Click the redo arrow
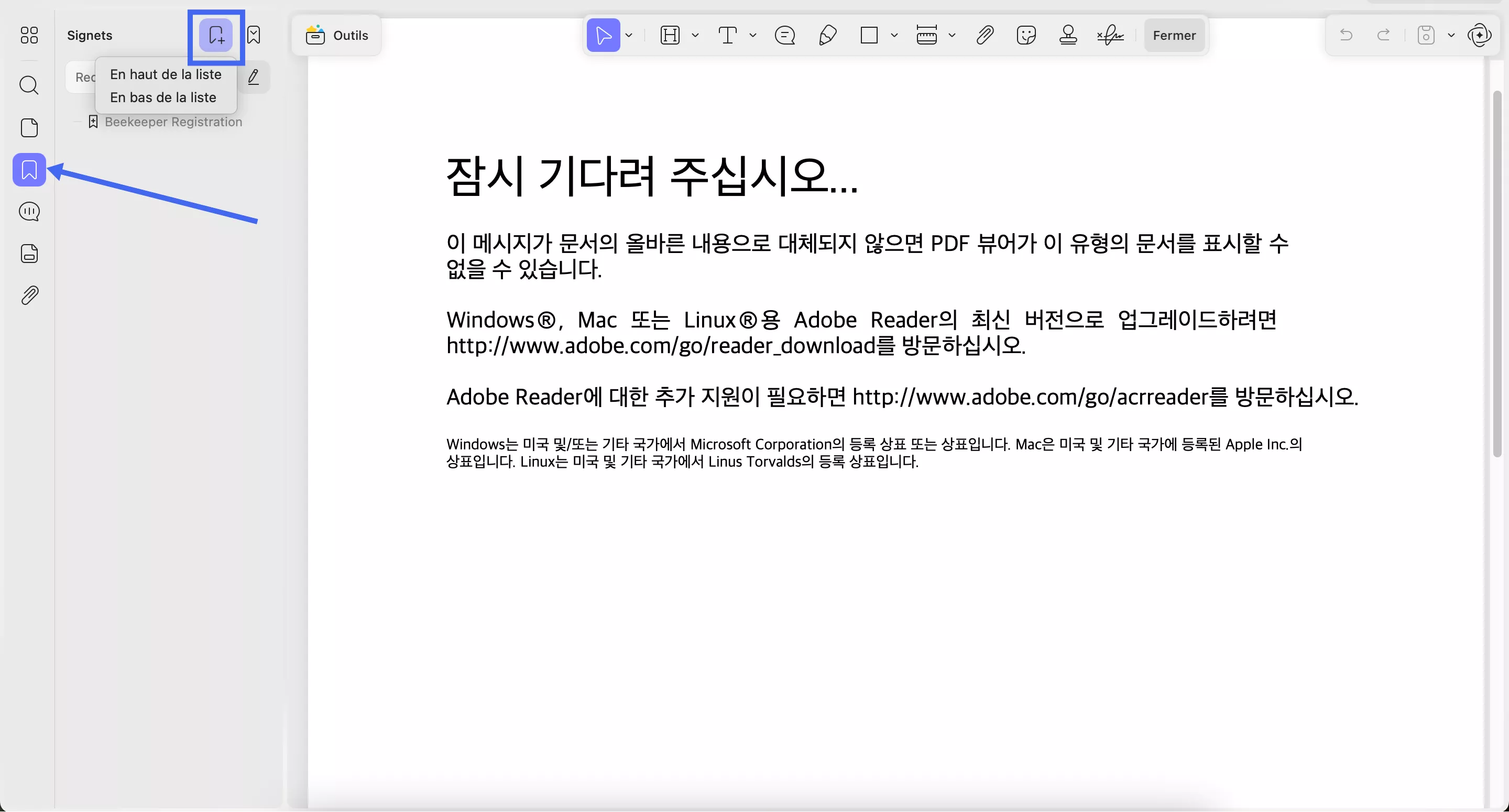This screenshot has height=812, width=1509. 1383,35
